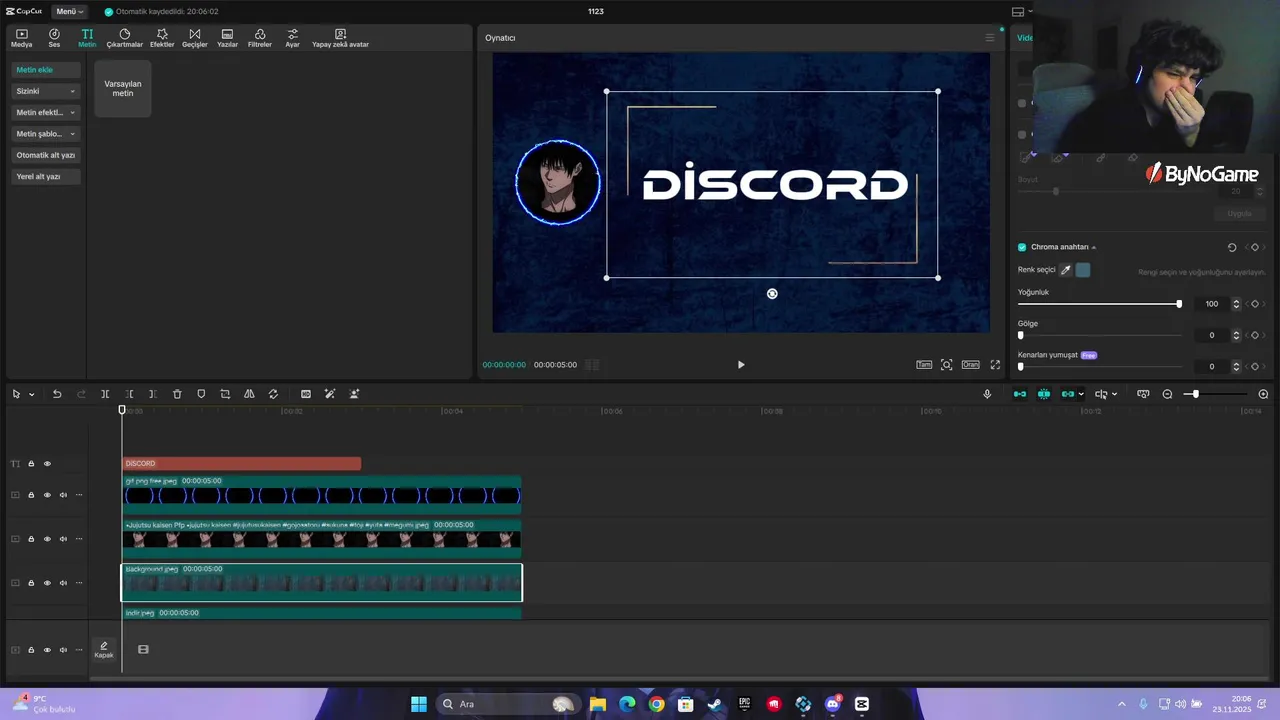
Task: Adjust the Gölge slider
Action: pyautogui.click(x=1099, y=336)
